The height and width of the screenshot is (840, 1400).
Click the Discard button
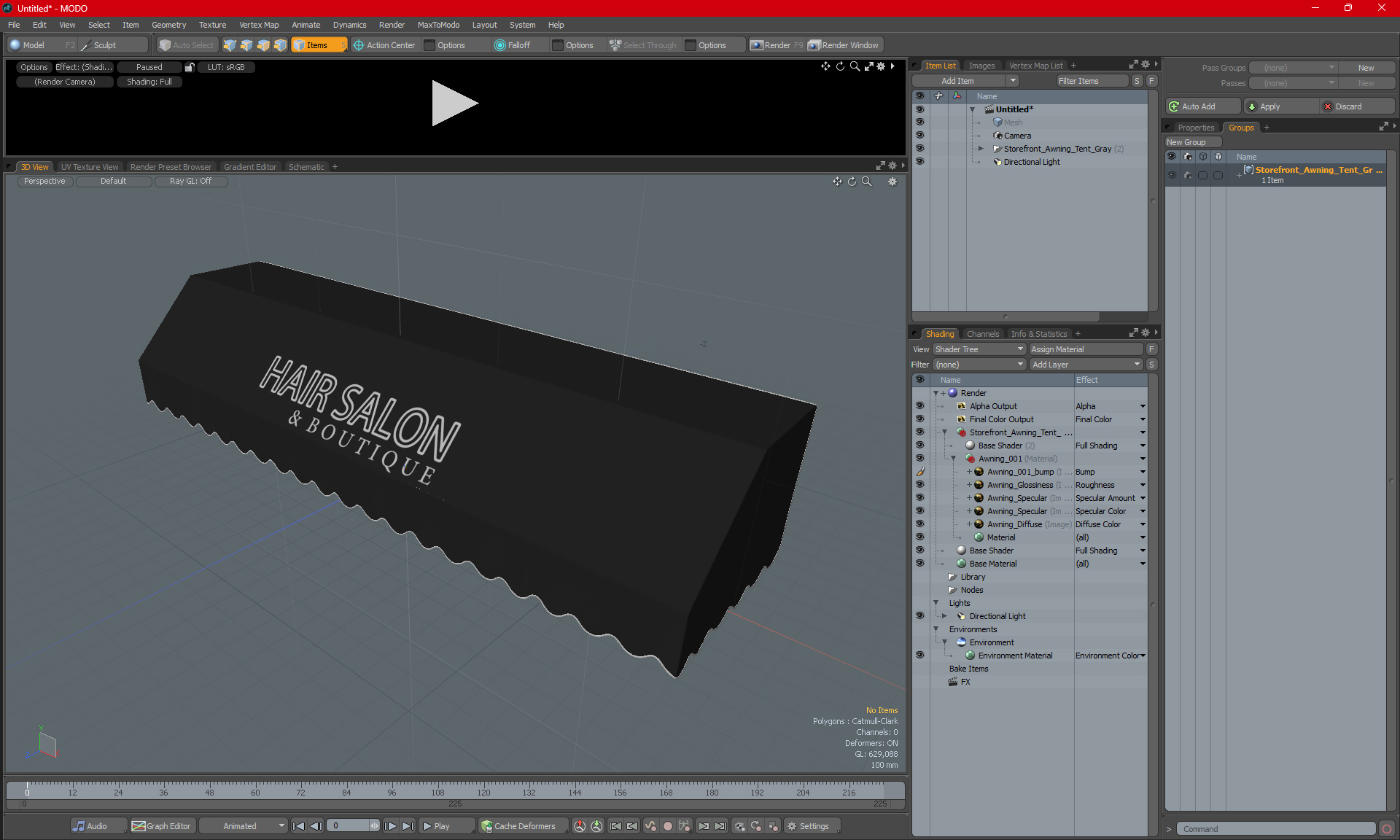tap(1357, 106)
